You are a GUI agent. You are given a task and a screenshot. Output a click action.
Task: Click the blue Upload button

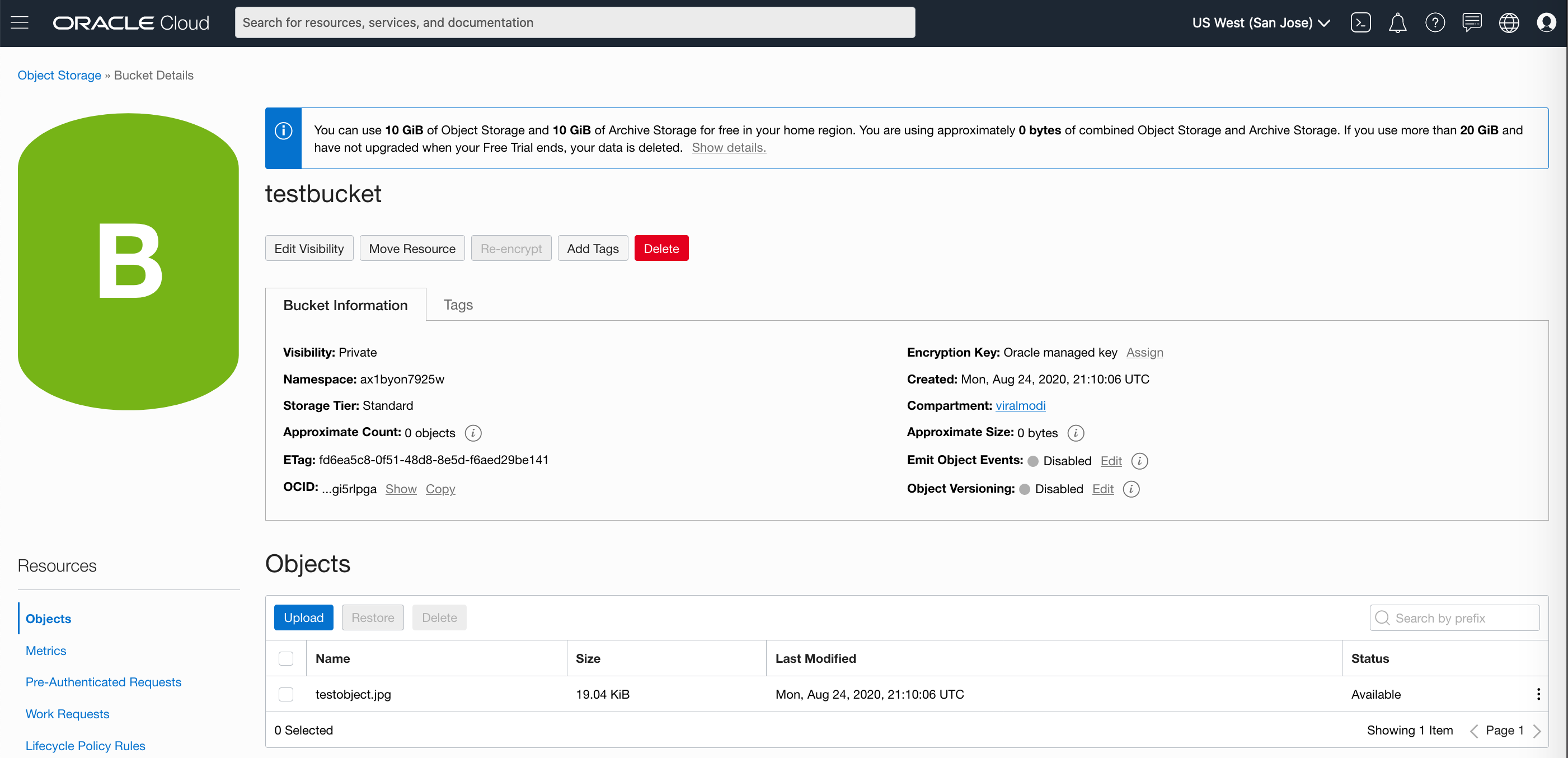point(303,617)
